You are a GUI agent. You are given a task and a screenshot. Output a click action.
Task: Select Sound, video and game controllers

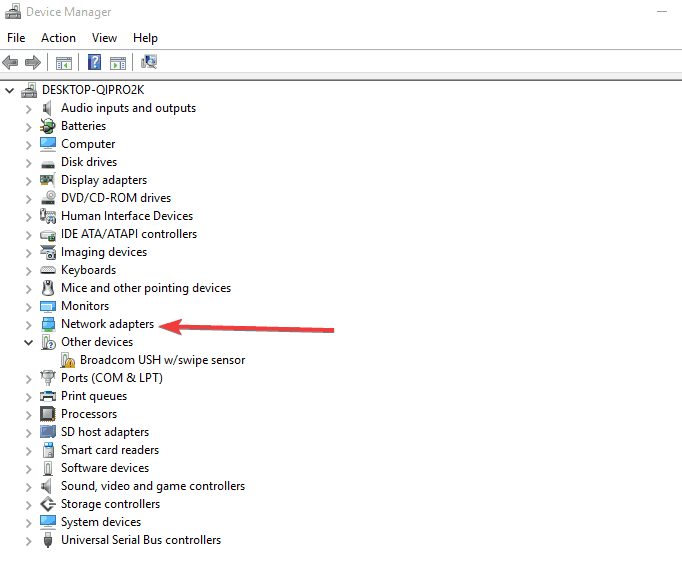pos(152,486)
